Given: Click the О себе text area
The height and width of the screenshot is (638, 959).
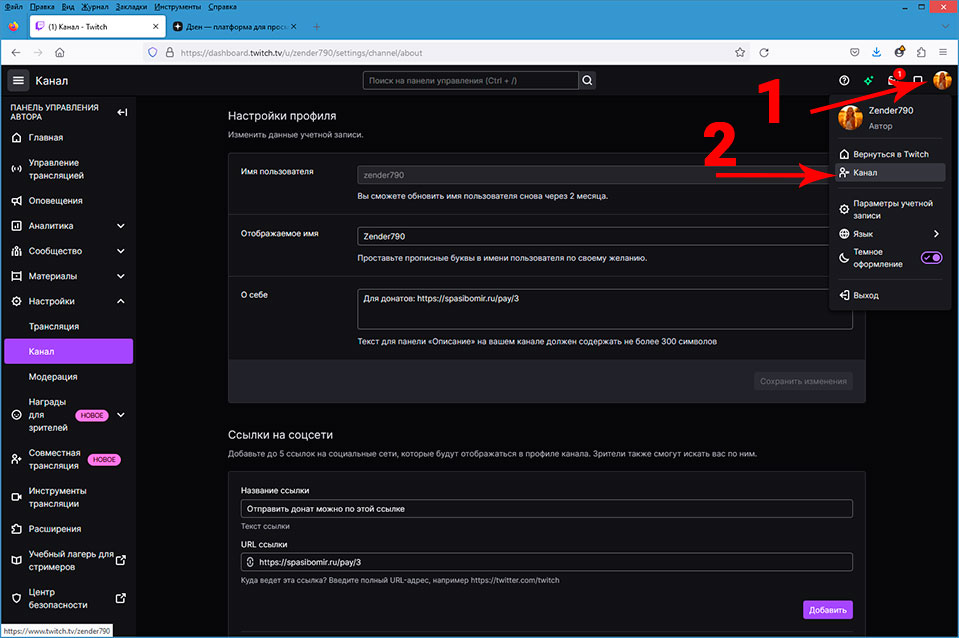Looking at the screenshot, I should click(605, 309).
